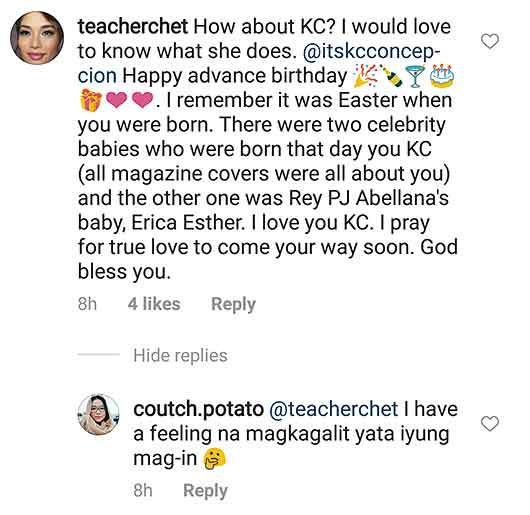
Task: Click the champagne bottle emoji
Action: pyautogui.click(x=391, y=76)
